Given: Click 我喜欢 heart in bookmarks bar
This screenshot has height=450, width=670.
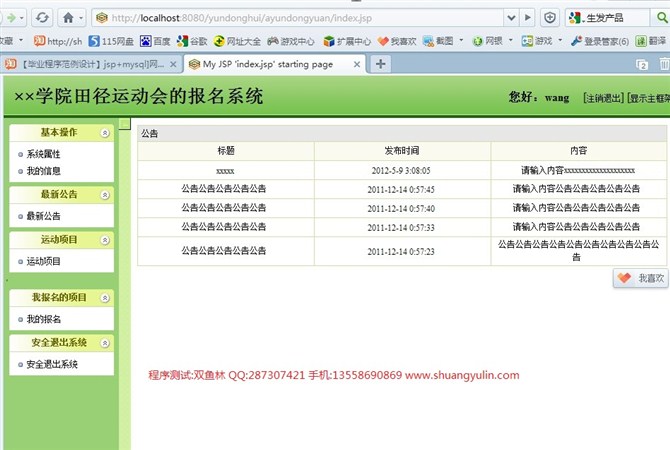Looking at the screenshot, I should [x=397, y=41].
